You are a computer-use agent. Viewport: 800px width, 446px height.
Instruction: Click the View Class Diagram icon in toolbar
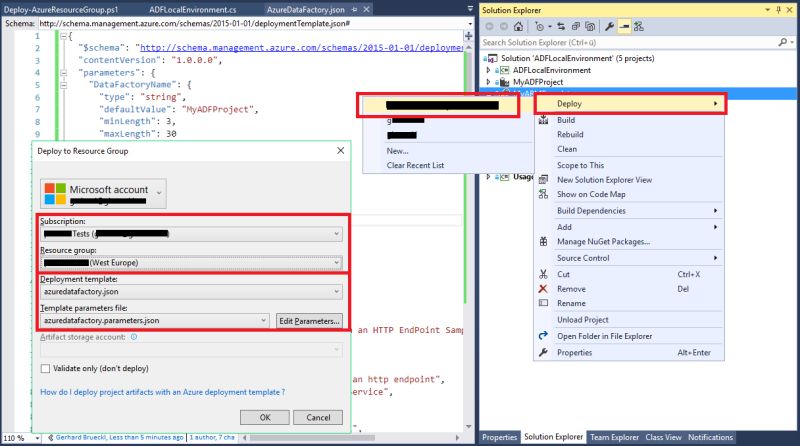pos(638,27)
